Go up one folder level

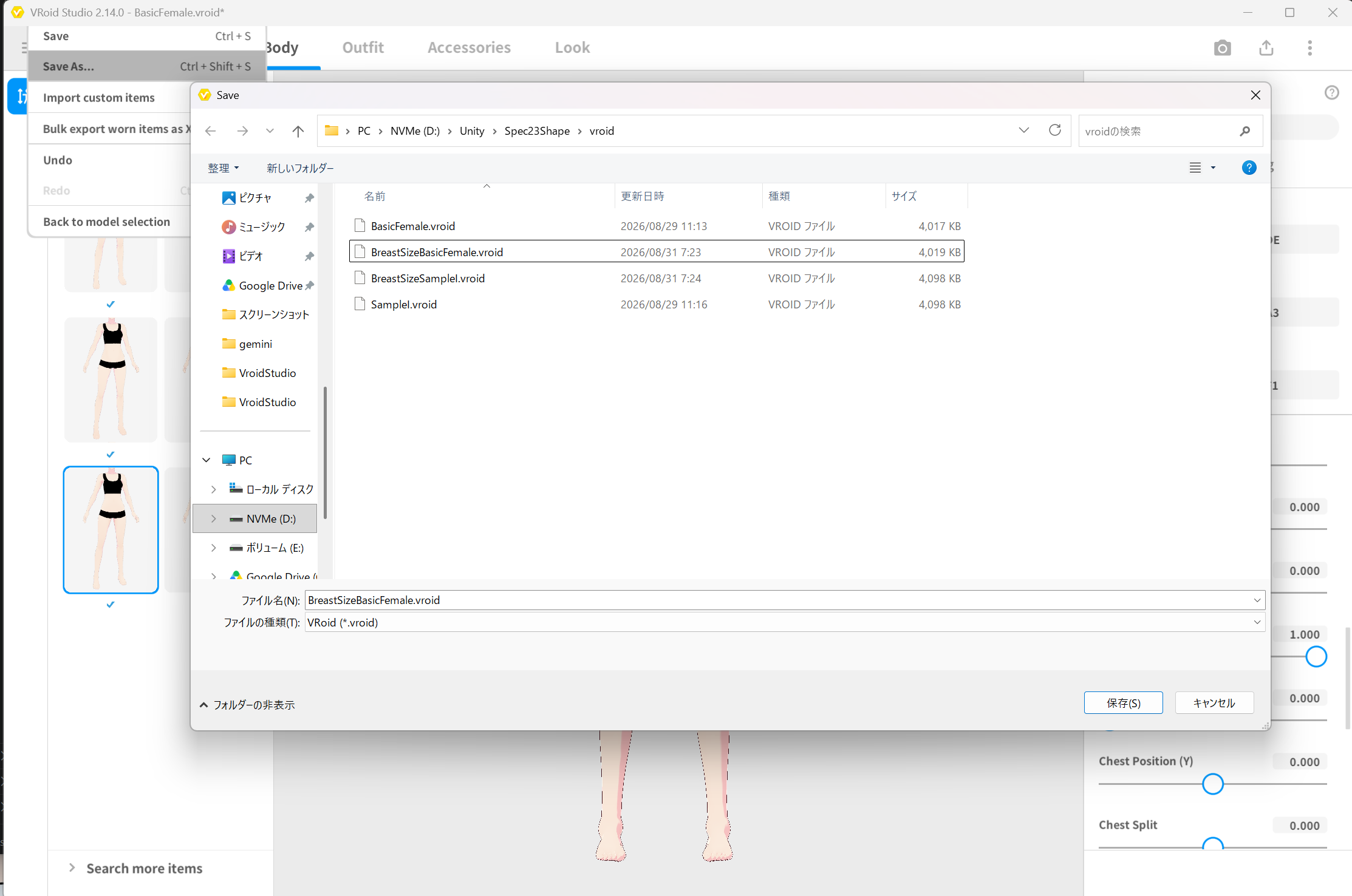[x=298, y=131]
